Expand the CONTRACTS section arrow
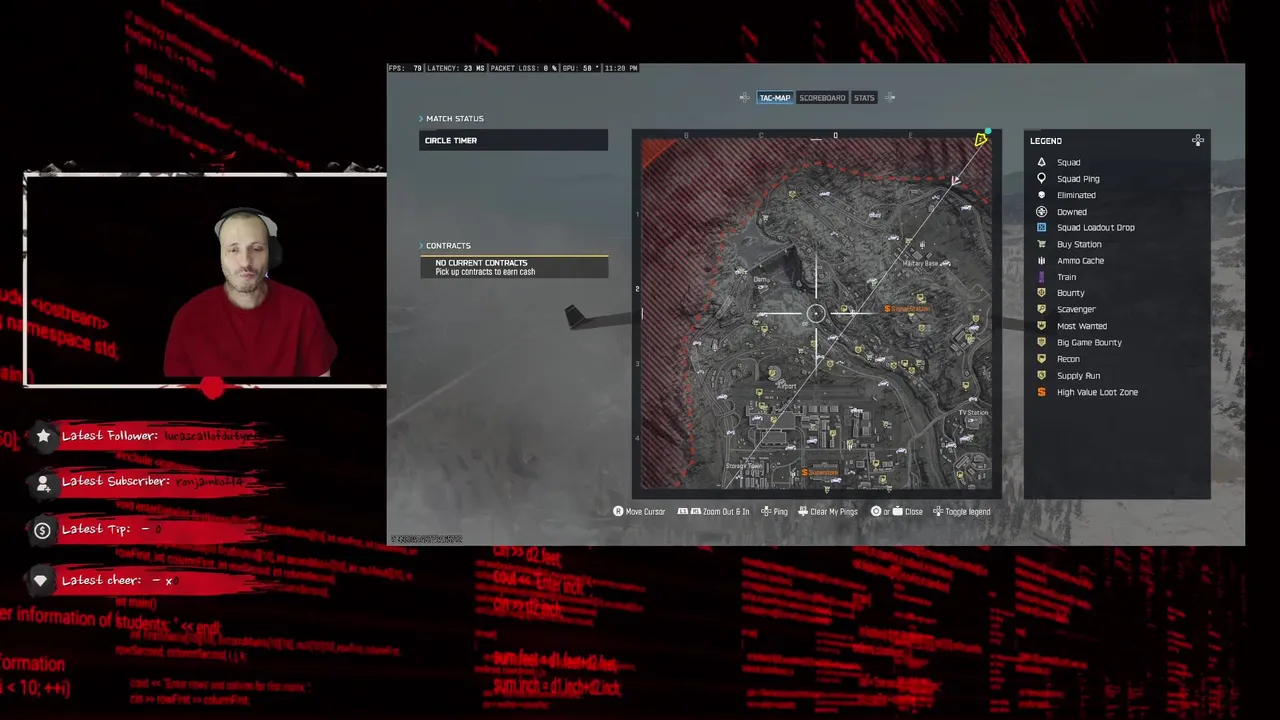 (421, 246)
